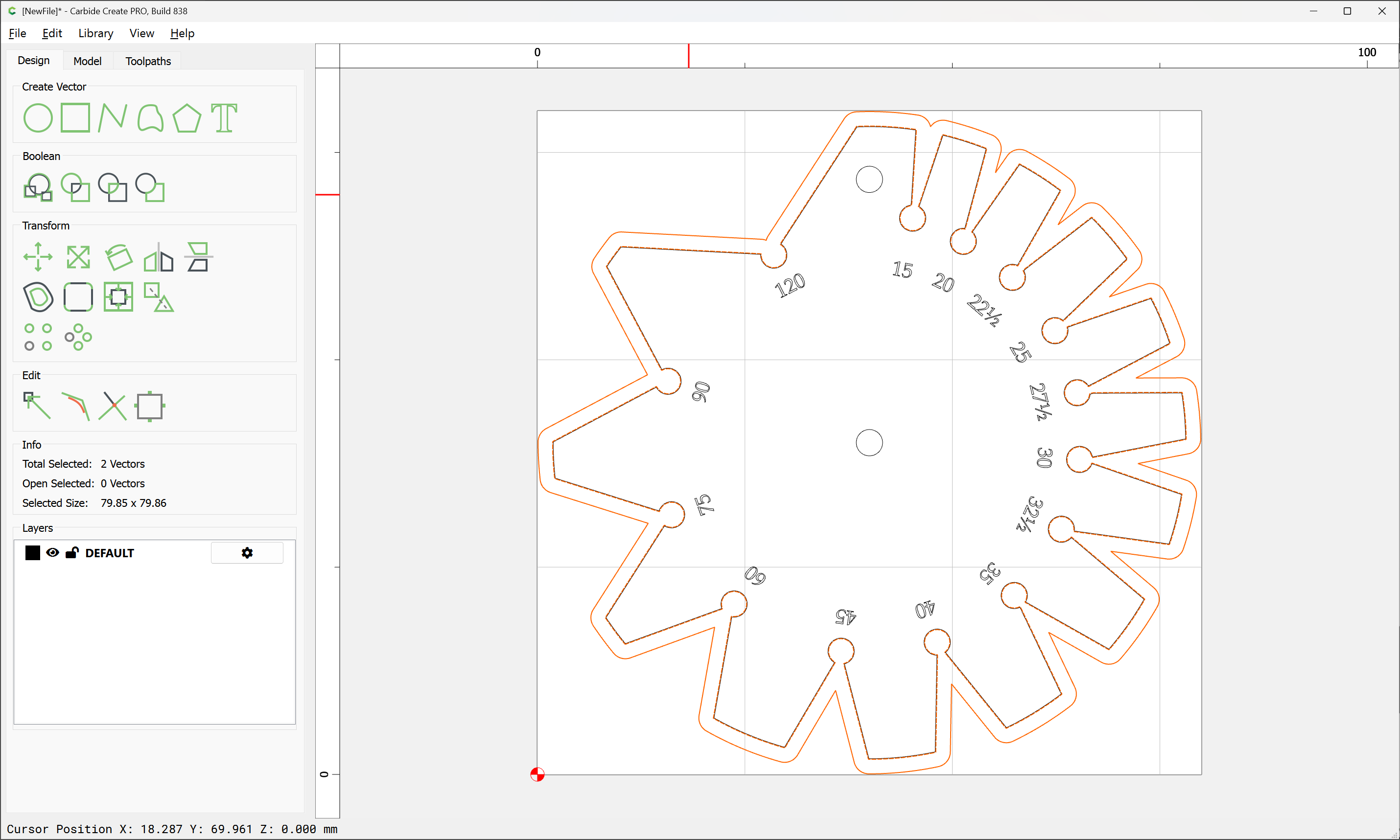Switch to the Toolpaths tab
The width and height of the screenshot is (1400, 840).
click(148, 61)
